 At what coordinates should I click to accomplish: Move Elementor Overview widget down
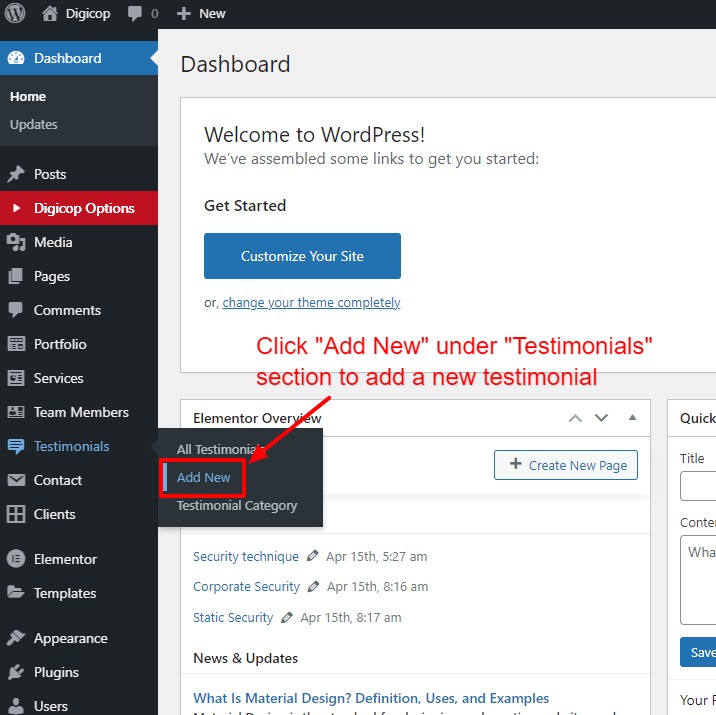coord(601,418)
